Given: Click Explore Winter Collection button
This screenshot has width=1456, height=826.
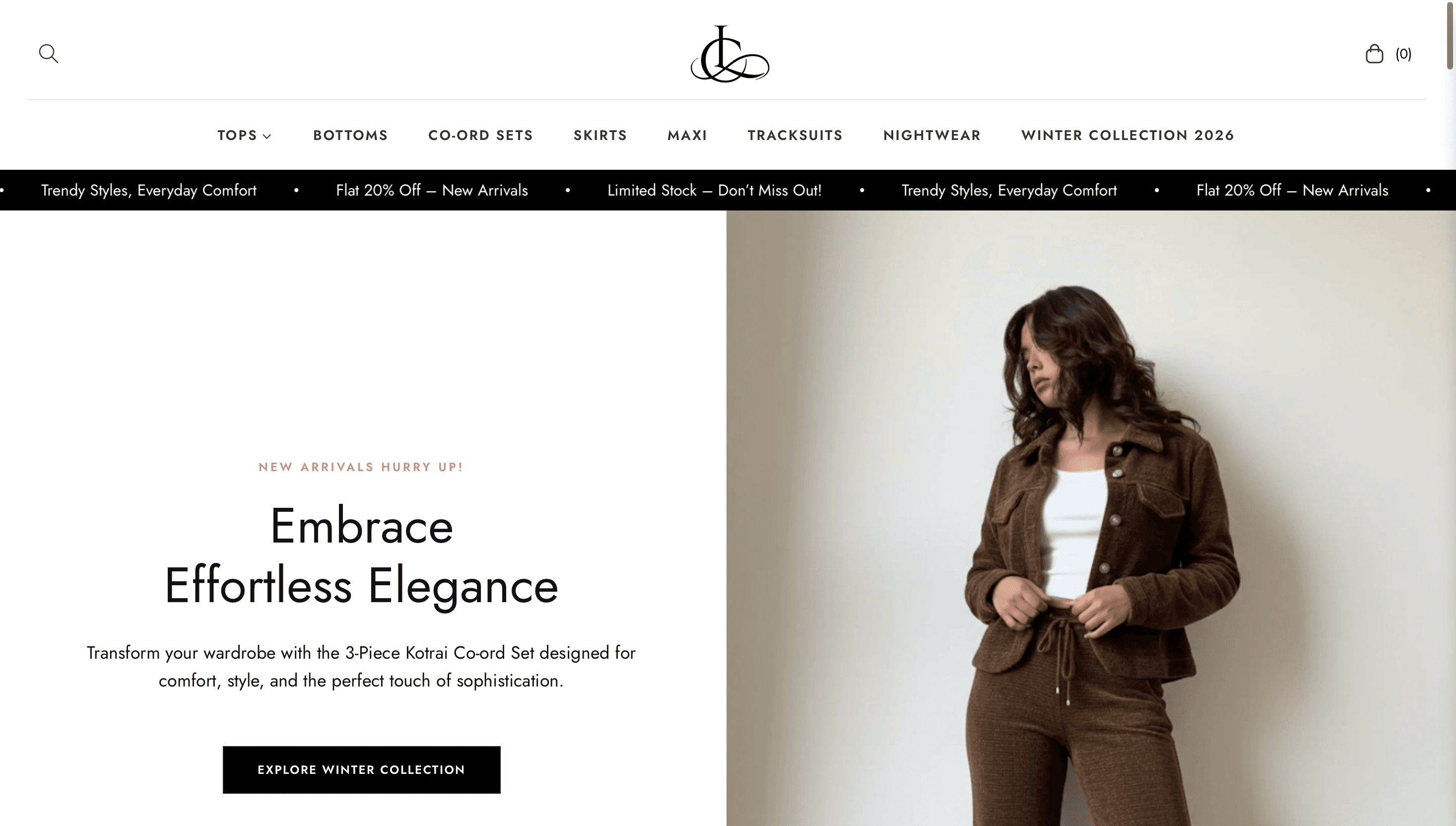Looking at the screenshot, I should tap(361, 769).
